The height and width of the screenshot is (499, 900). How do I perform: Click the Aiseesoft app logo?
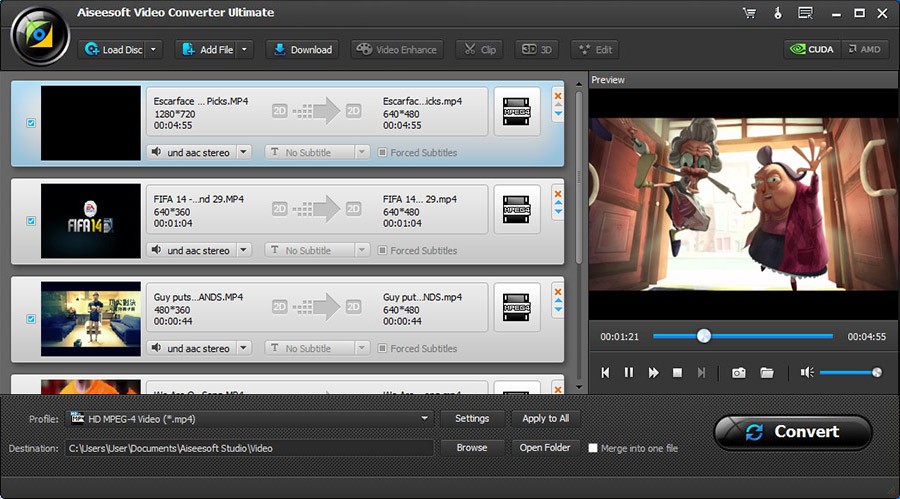[x=40, y=36]
